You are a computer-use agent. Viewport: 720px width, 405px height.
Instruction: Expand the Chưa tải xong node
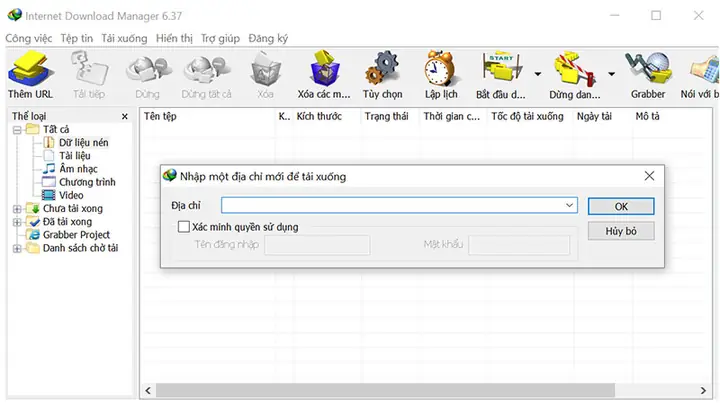coord(17,209)
